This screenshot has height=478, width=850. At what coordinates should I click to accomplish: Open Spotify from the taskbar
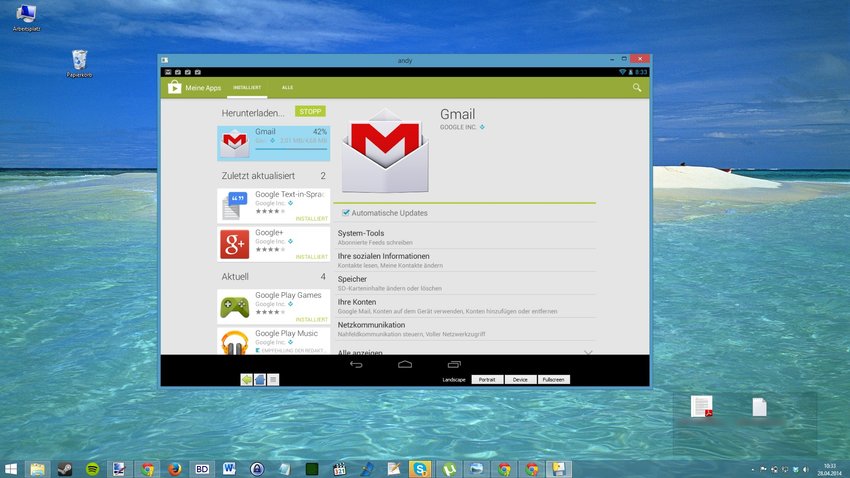point(93,469)
